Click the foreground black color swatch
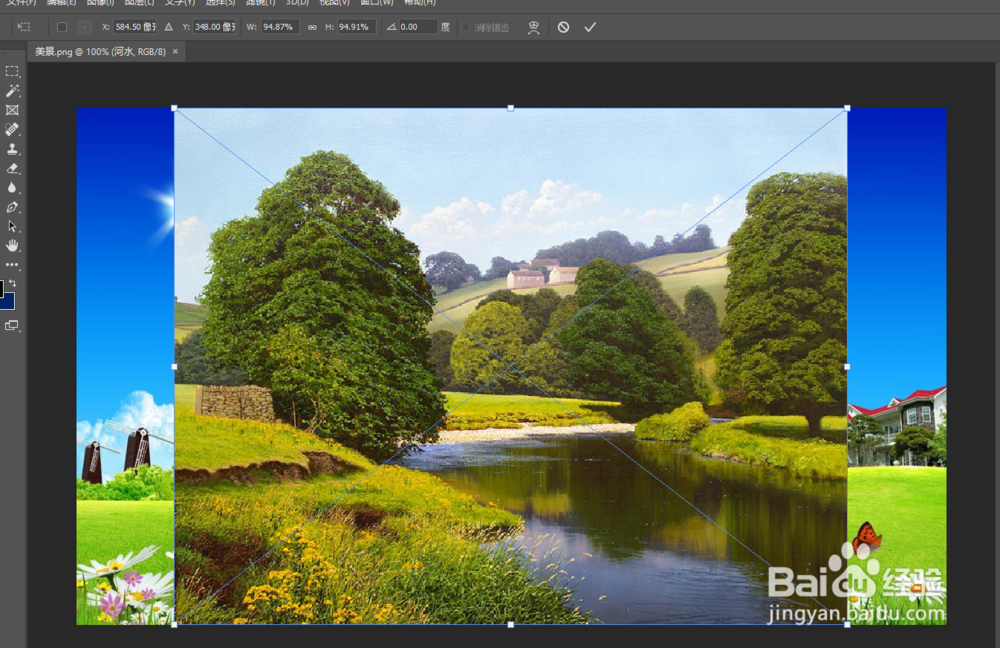The width and height of the screenshot is (1000, 648). tap(1, 288)
